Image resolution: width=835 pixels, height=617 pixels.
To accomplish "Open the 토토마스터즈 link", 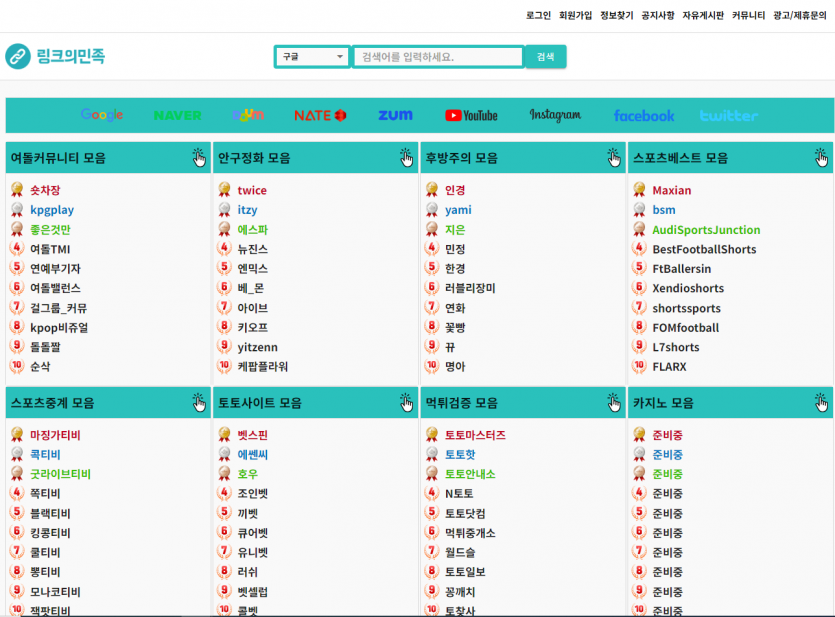I will click(x=475, y=435).
